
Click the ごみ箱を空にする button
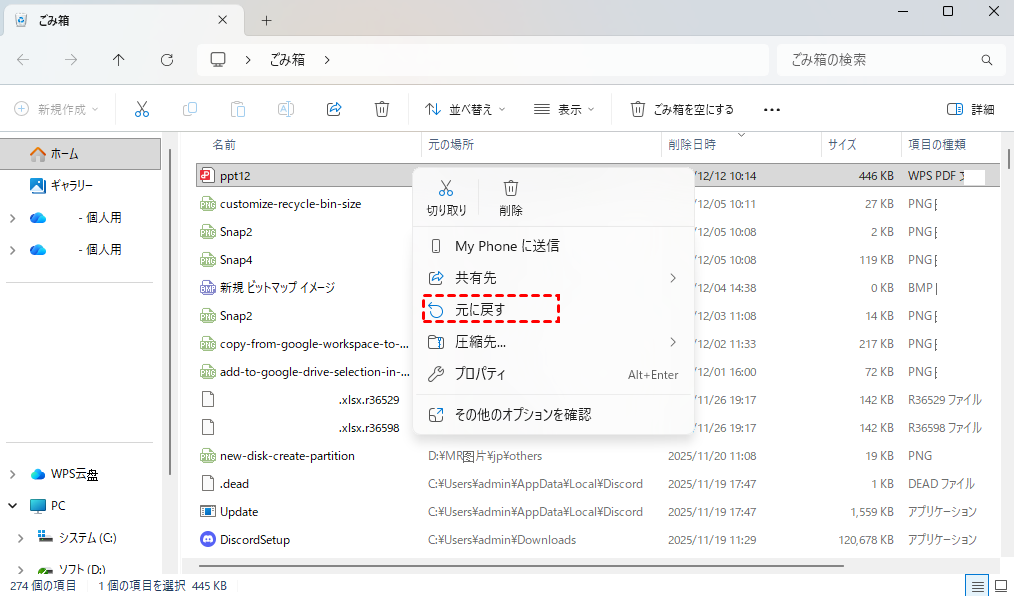point(682,109)
